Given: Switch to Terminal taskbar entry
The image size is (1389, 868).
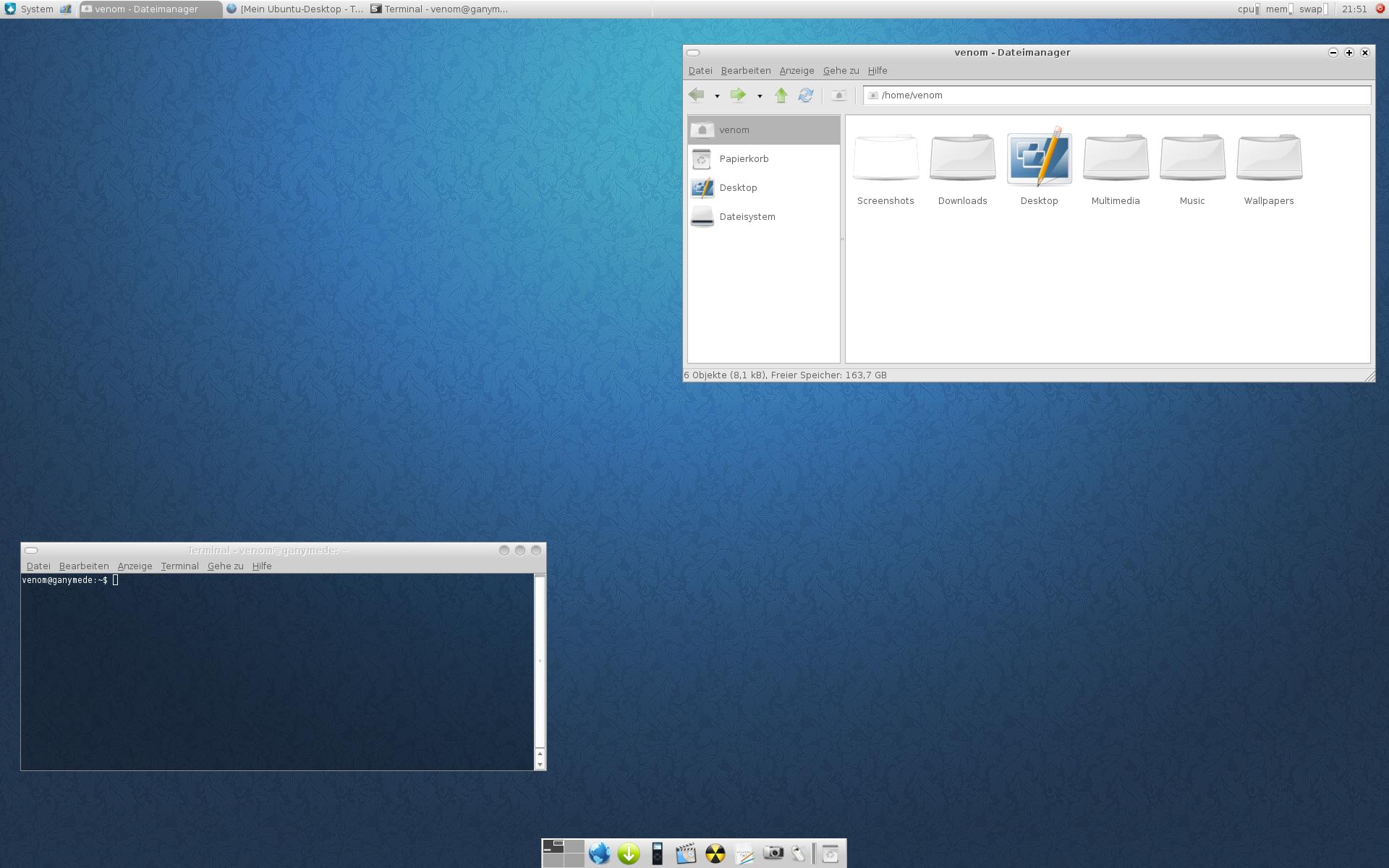Looking at the screenshot, I should tap(439, 9).
